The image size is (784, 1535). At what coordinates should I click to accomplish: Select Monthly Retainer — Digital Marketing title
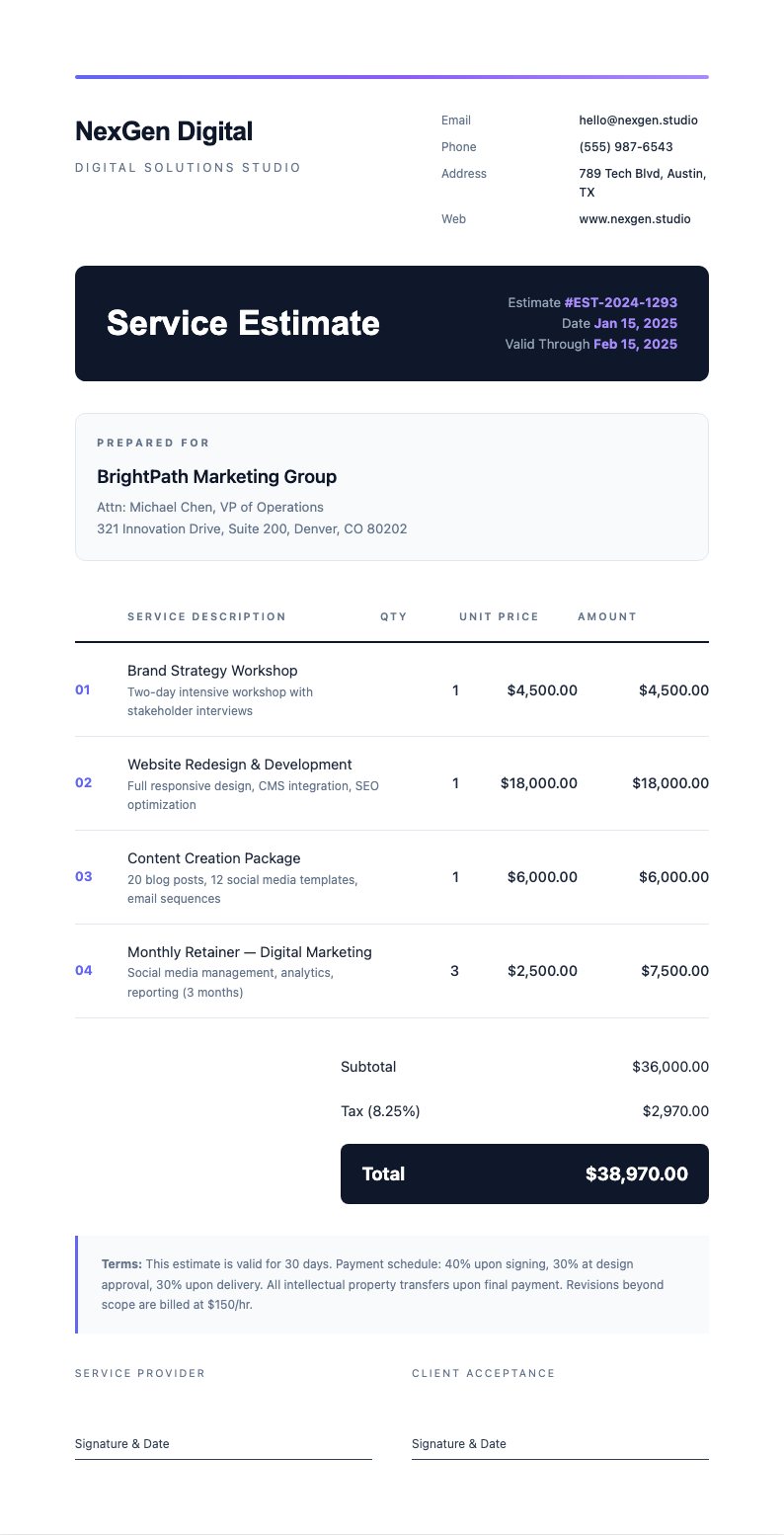coord(250,952)
